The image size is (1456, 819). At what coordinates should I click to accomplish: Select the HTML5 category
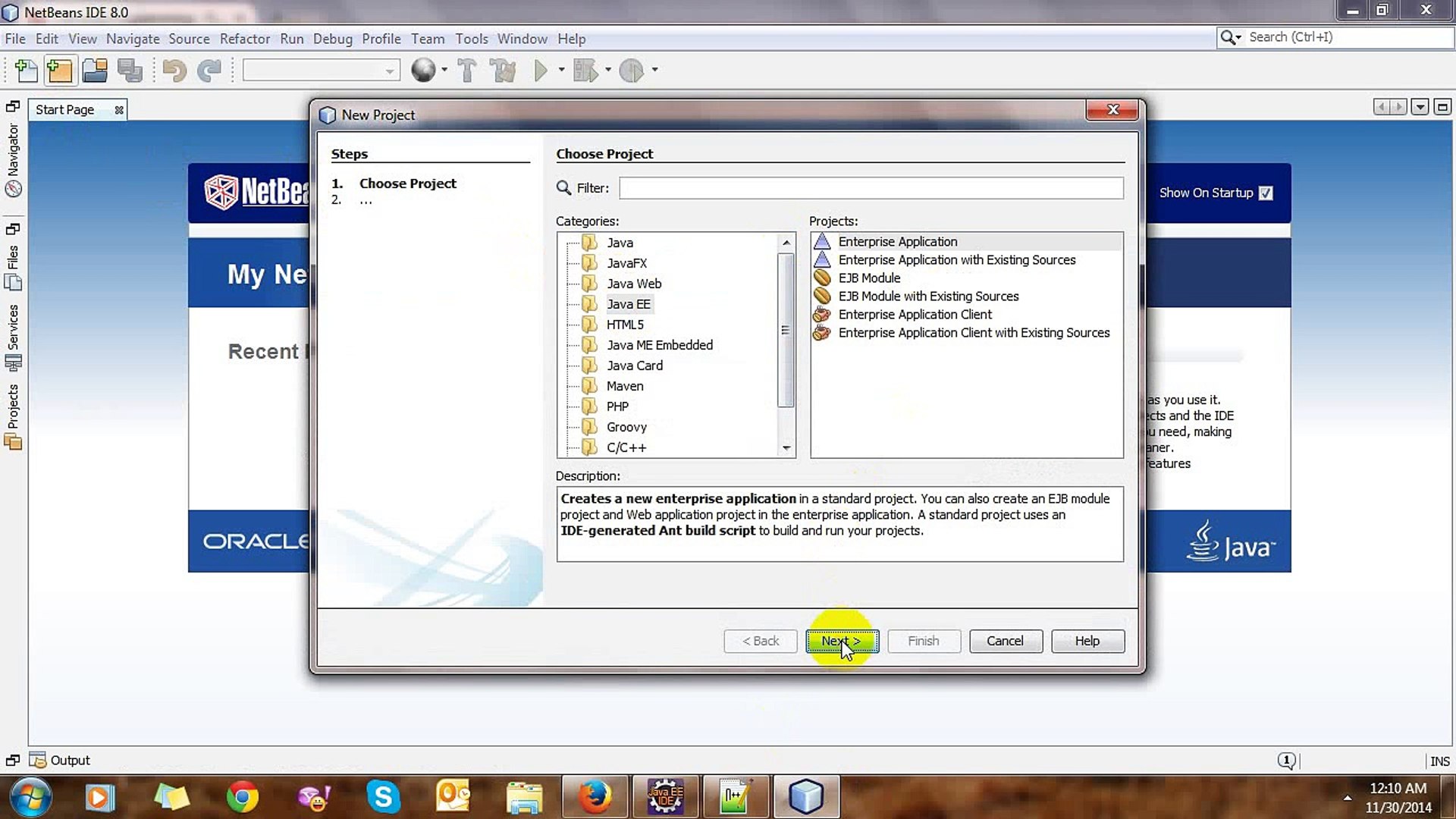pos(625,325)
